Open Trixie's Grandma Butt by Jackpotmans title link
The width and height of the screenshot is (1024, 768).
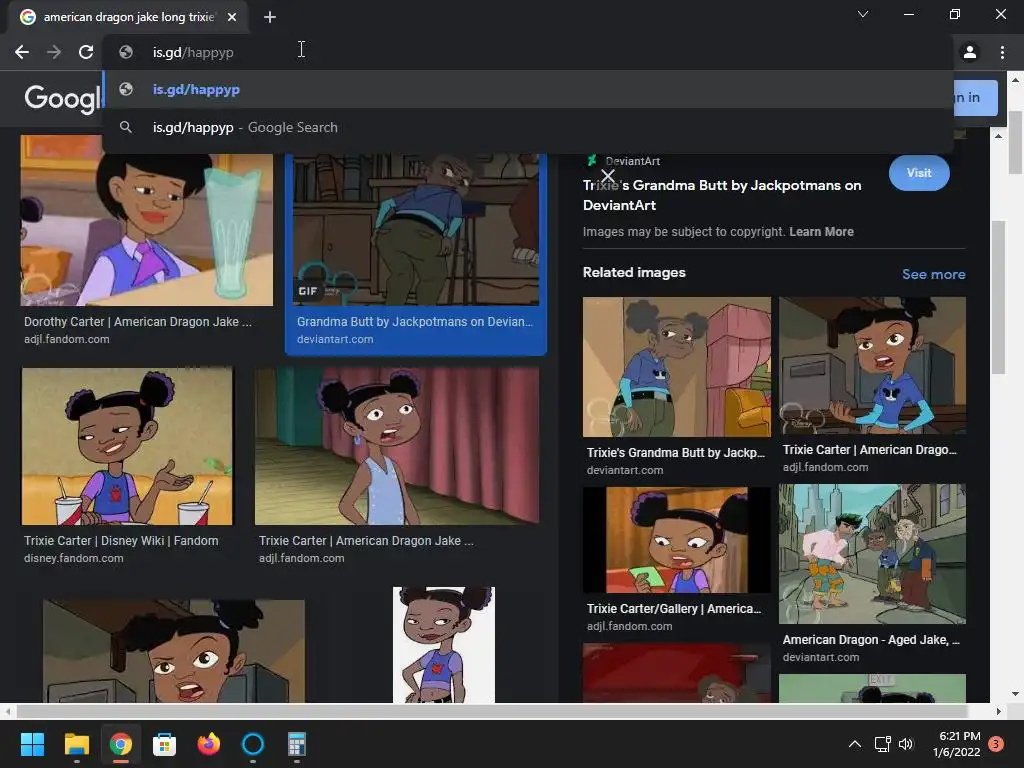[x=722, y=195]
